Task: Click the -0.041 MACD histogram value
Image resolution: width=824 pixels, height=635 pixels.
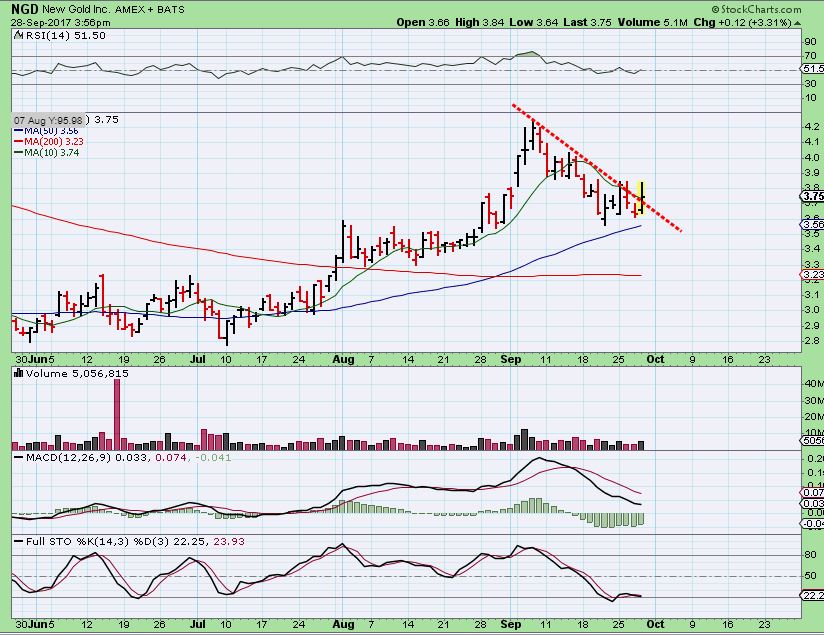Action: coord(213,457)
